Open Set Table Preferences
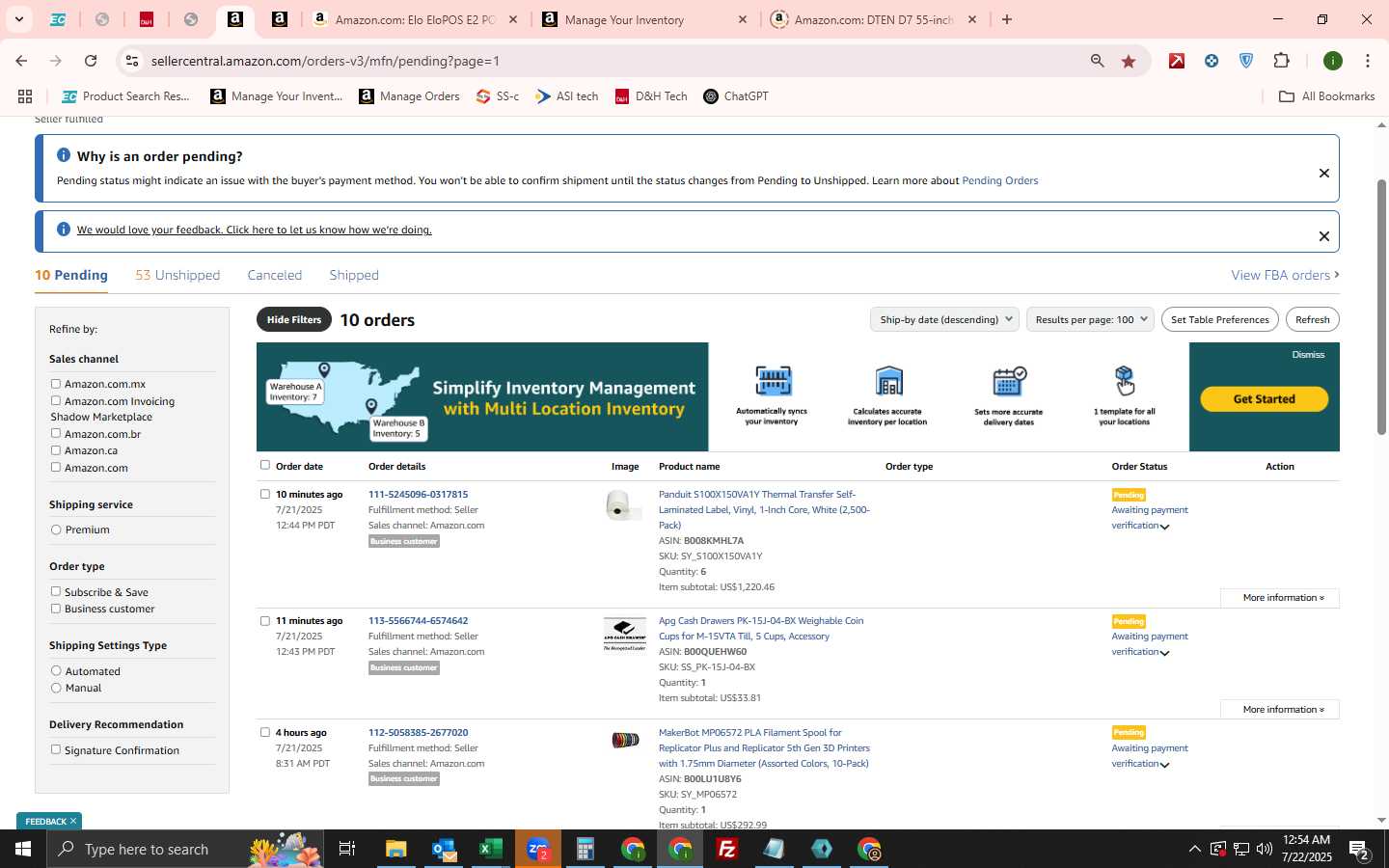This screenshot has height=868, width=1389. [1220, 319]
